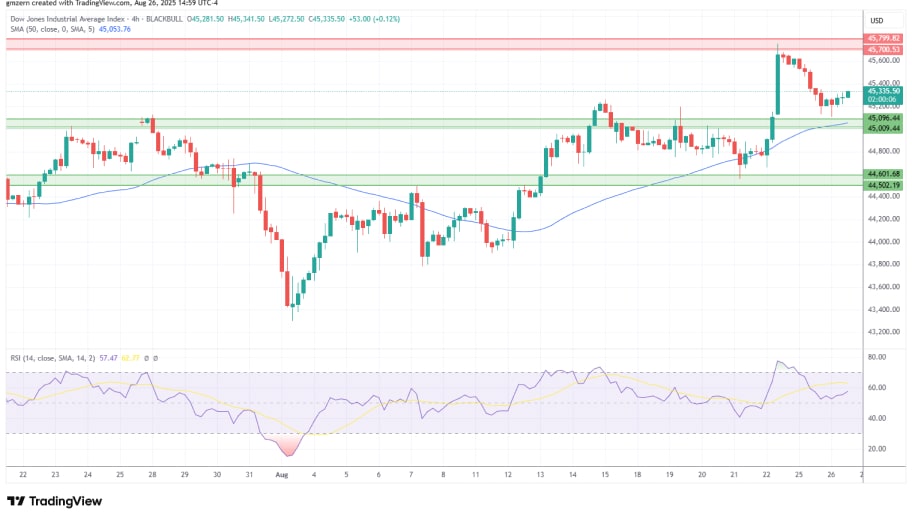The height and width of the screenshot is (513, 912).
Task: Select the red resistance zone at chart top
Action: click(x=434, y=44)
